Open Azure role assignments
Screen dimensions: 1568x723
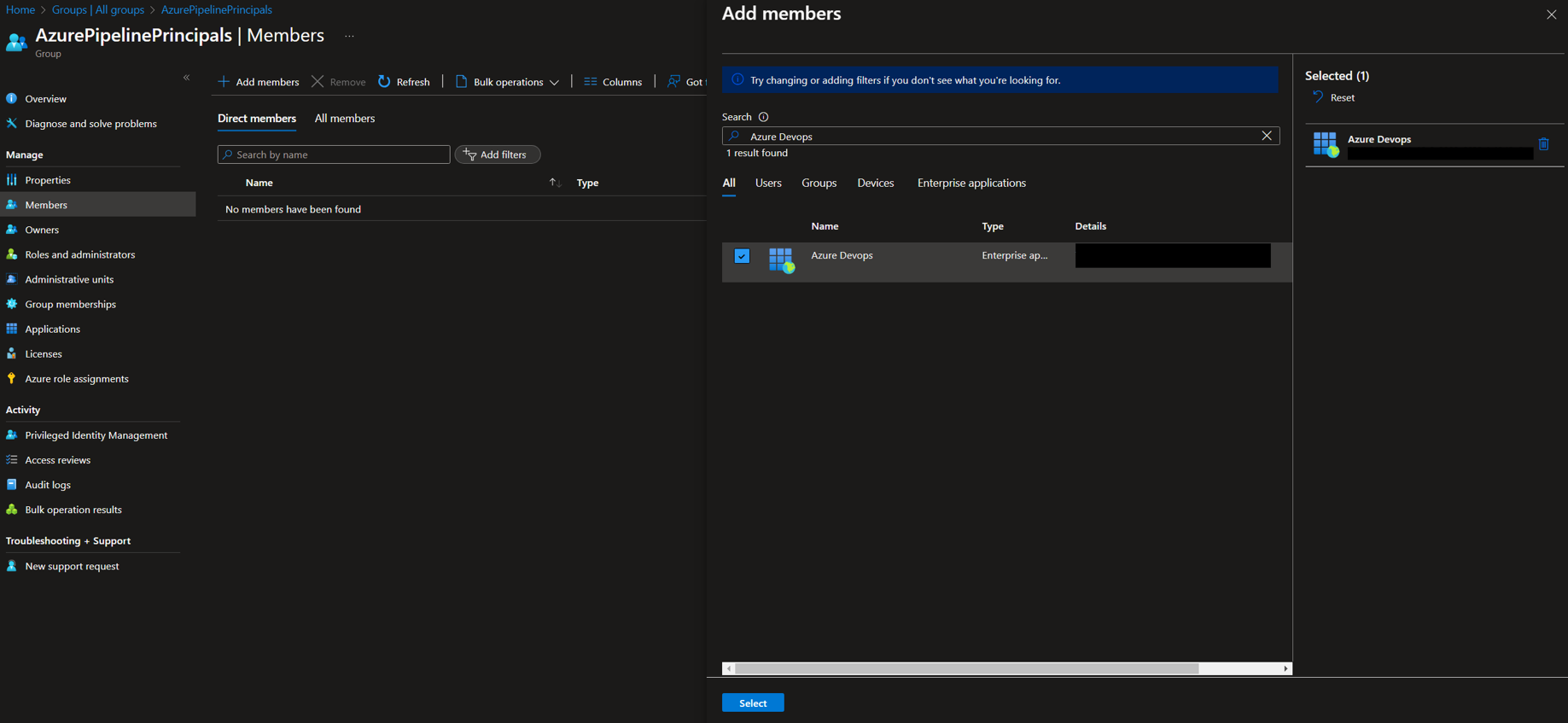77,378
